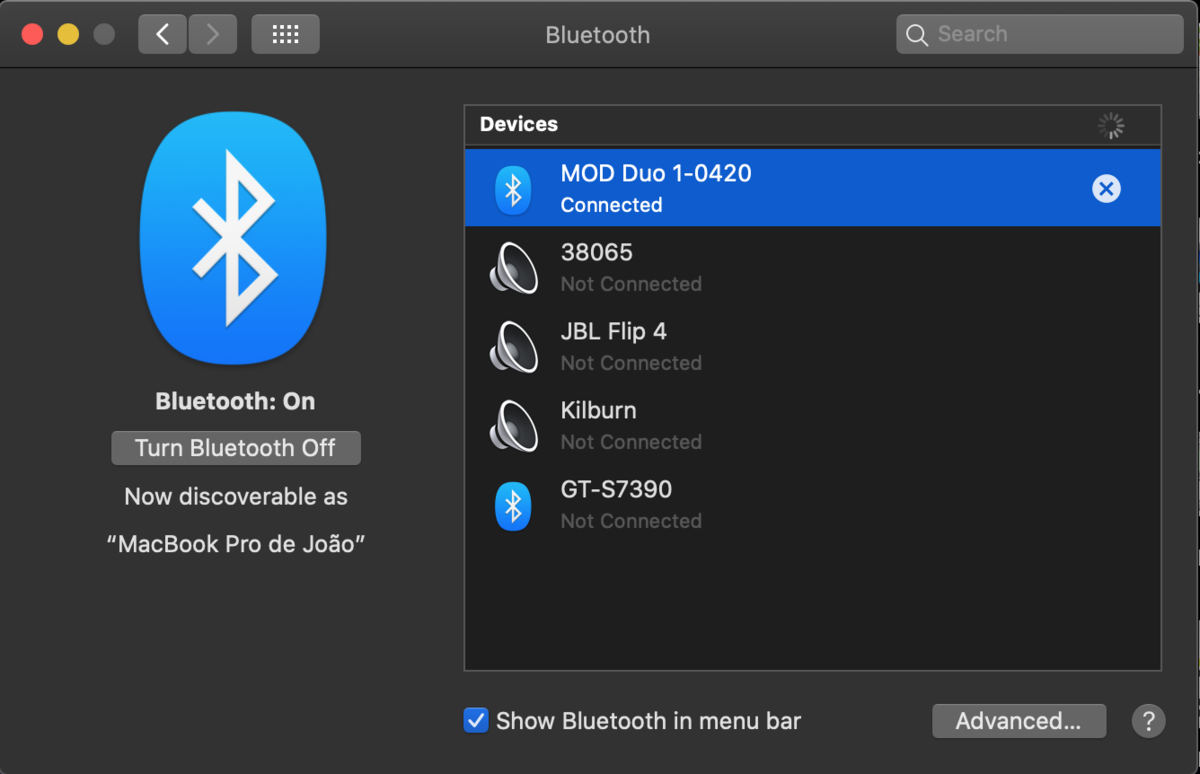Select the JBL Flip 4 device name
The height and width of the screenshot is (774, 1200).
coord(613,332)
